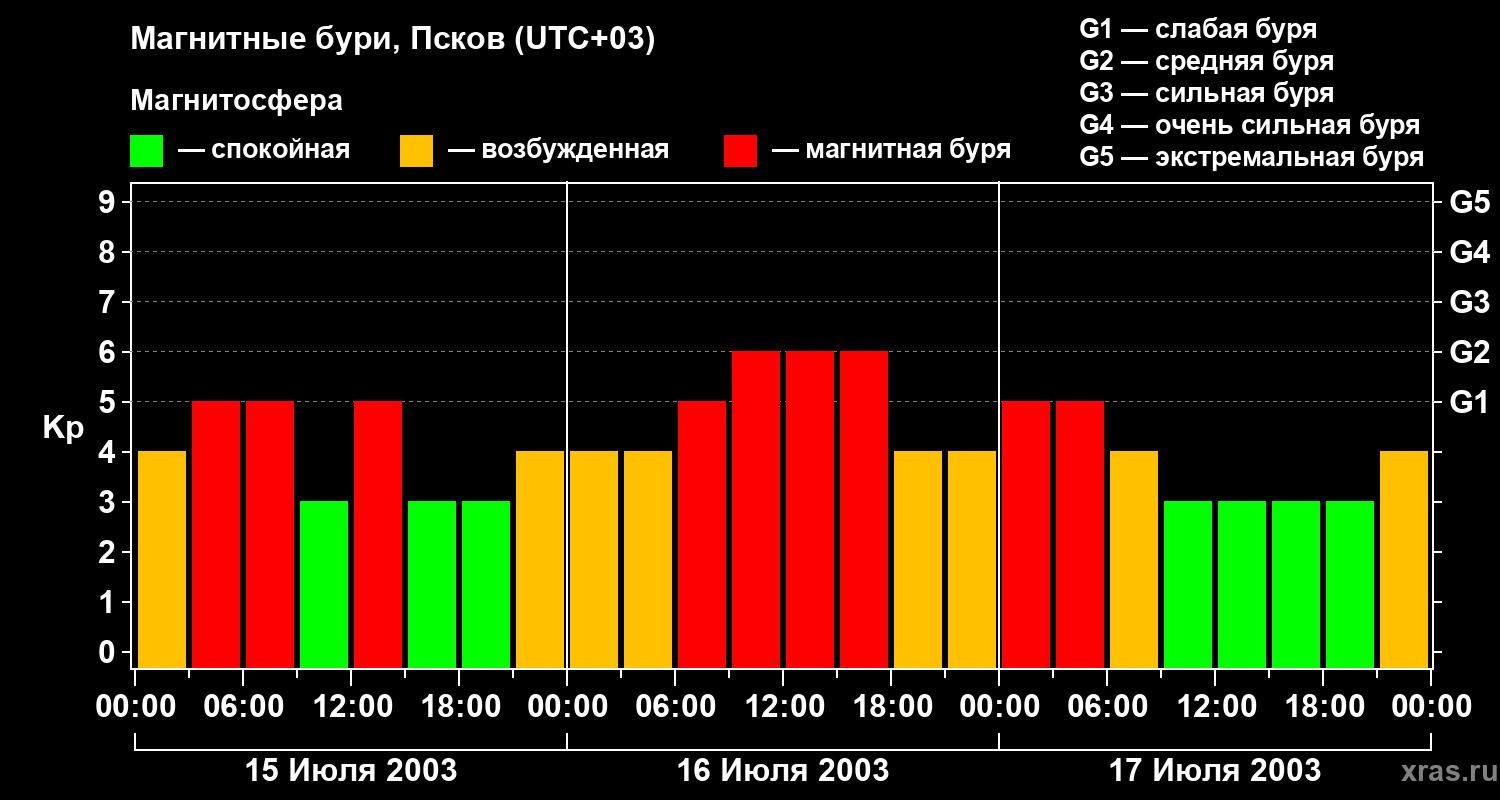
Task: Click the 'G3 — сильная буря' legend text
Action: point(1206,93)
